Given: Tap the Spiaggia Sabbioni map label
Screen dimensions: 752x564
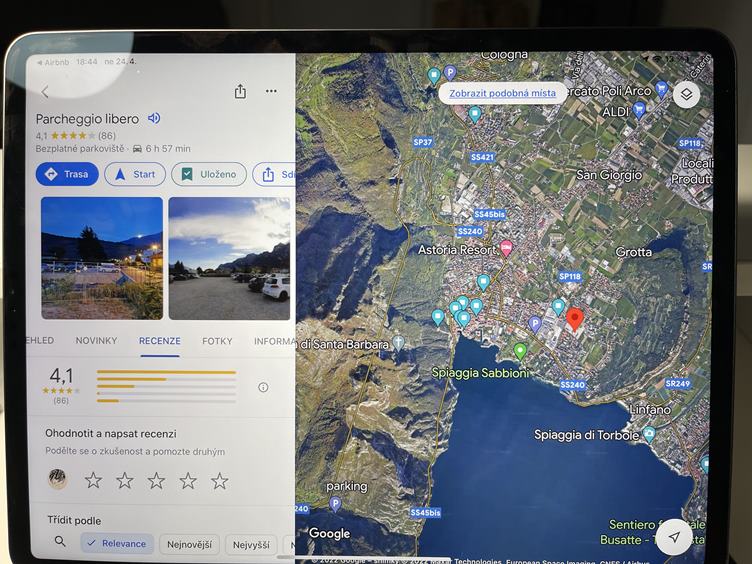Looking at the screenshot, I should tap(480, 373).
